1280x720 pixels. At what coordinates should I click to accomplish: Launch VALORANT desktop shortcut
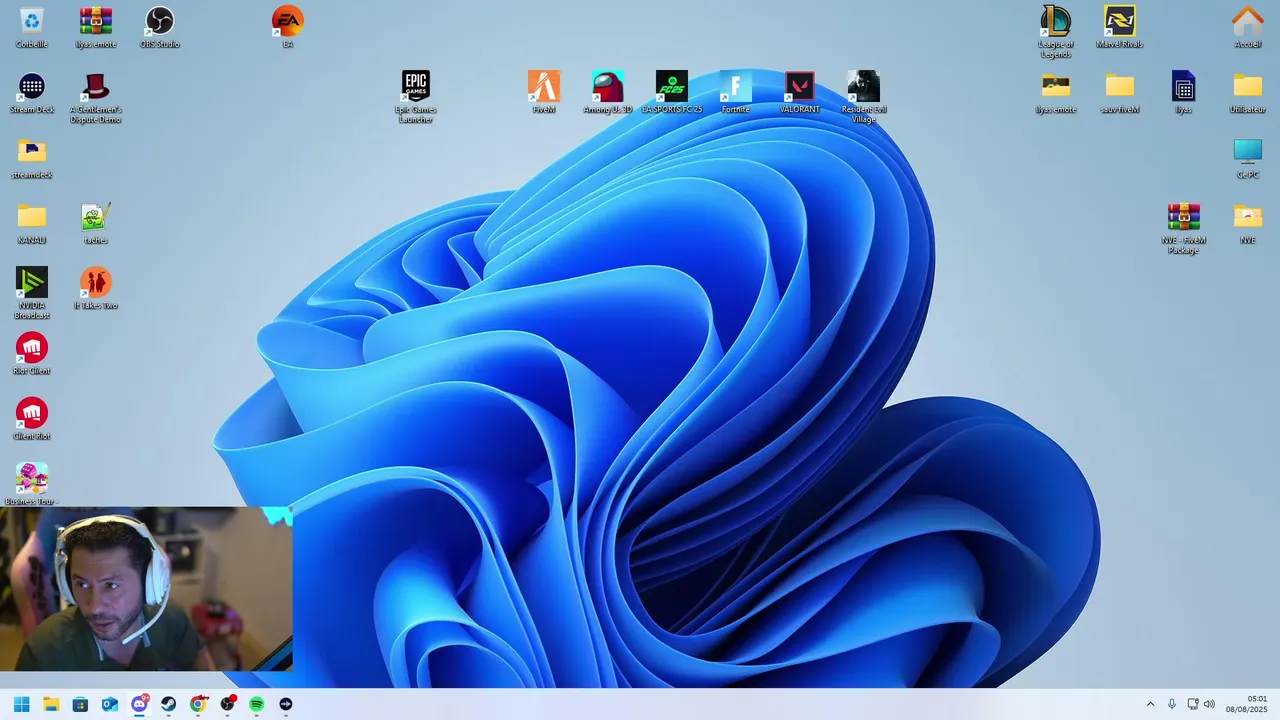[x=800, y=86]
